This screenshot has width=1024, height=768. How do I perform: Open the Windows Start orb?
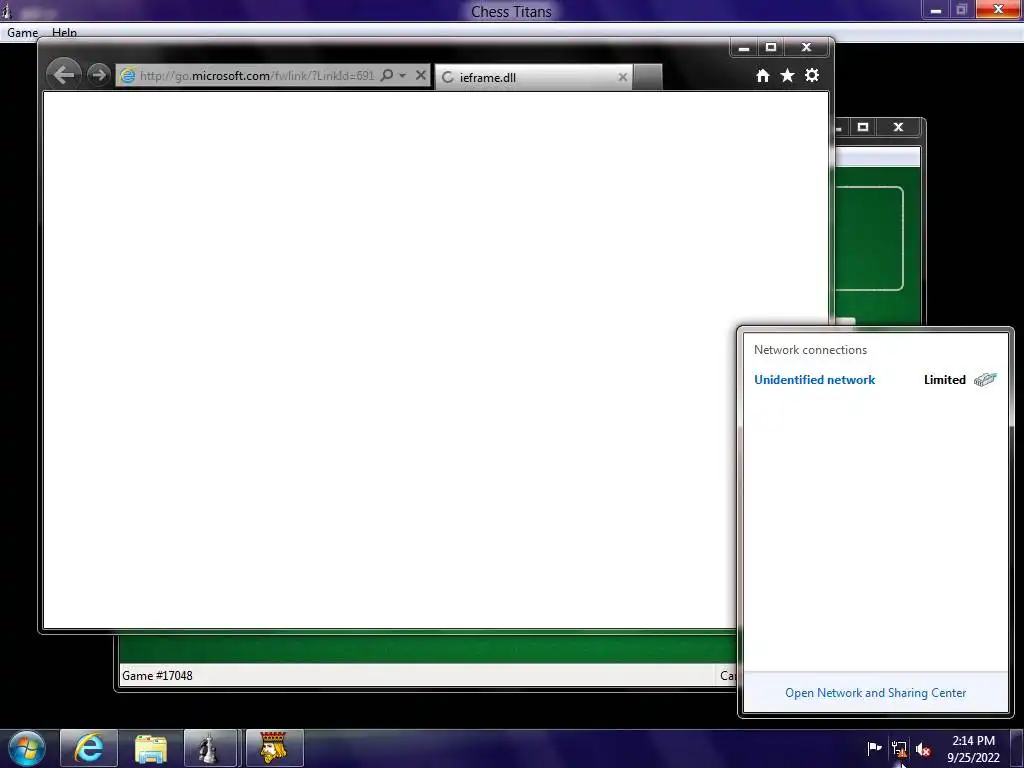pos(26,748)
